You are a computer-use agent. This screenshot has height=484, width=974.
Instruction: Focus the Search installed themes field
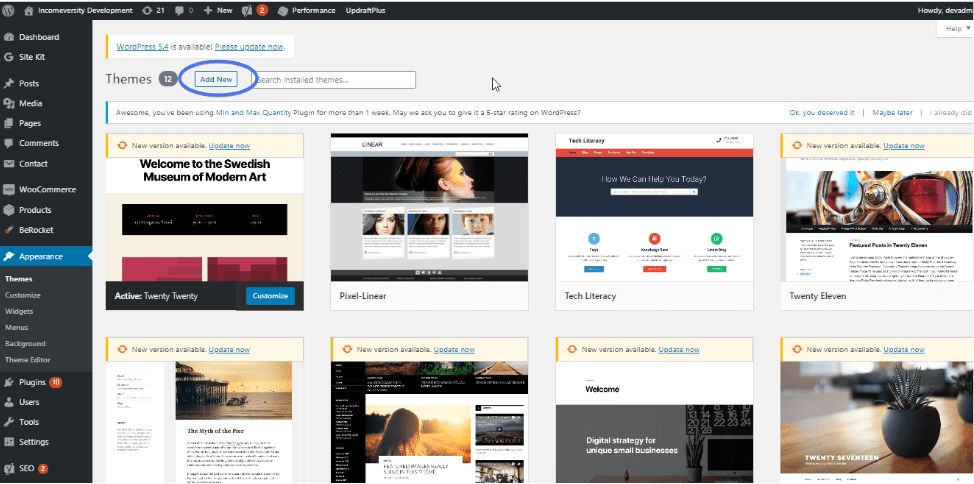tap(334, 80)
